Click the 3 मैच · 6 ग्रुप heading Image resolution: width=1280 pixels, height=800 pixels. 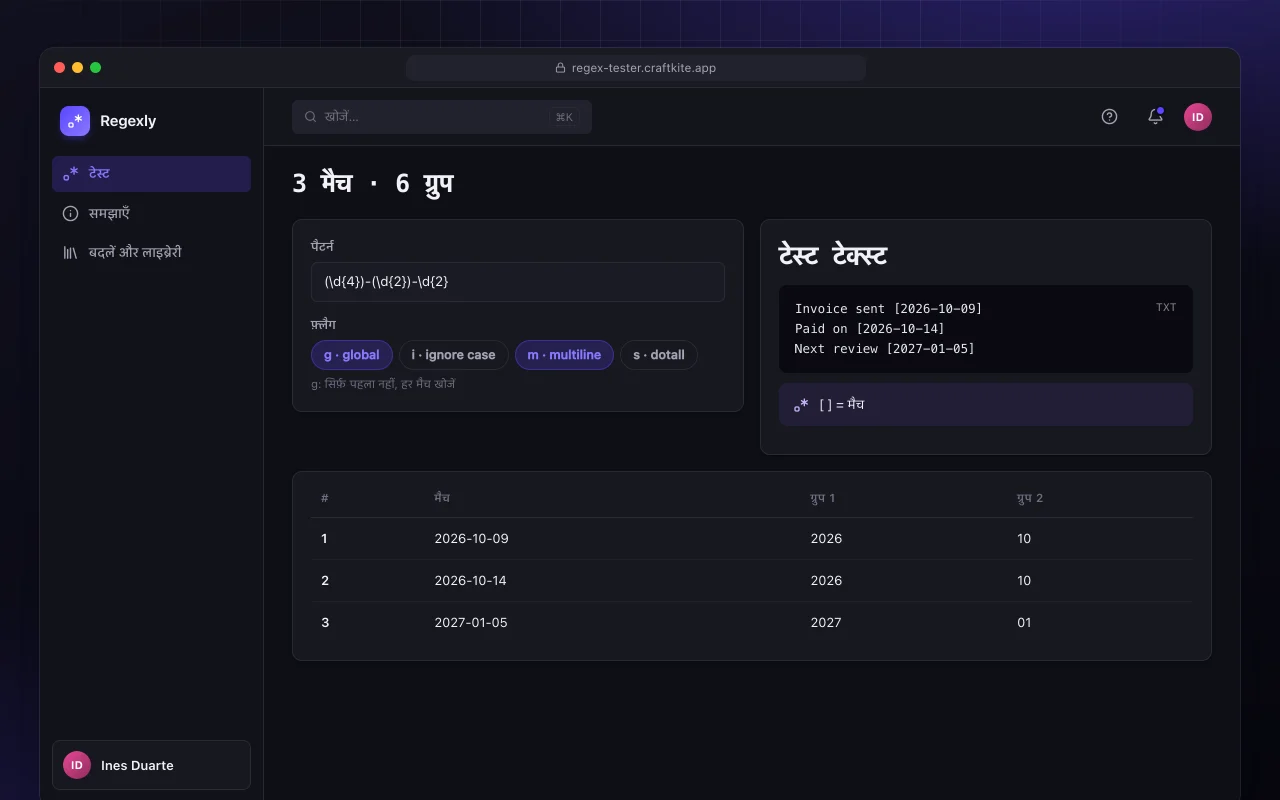pyautogui.click(x=373, y=183)
